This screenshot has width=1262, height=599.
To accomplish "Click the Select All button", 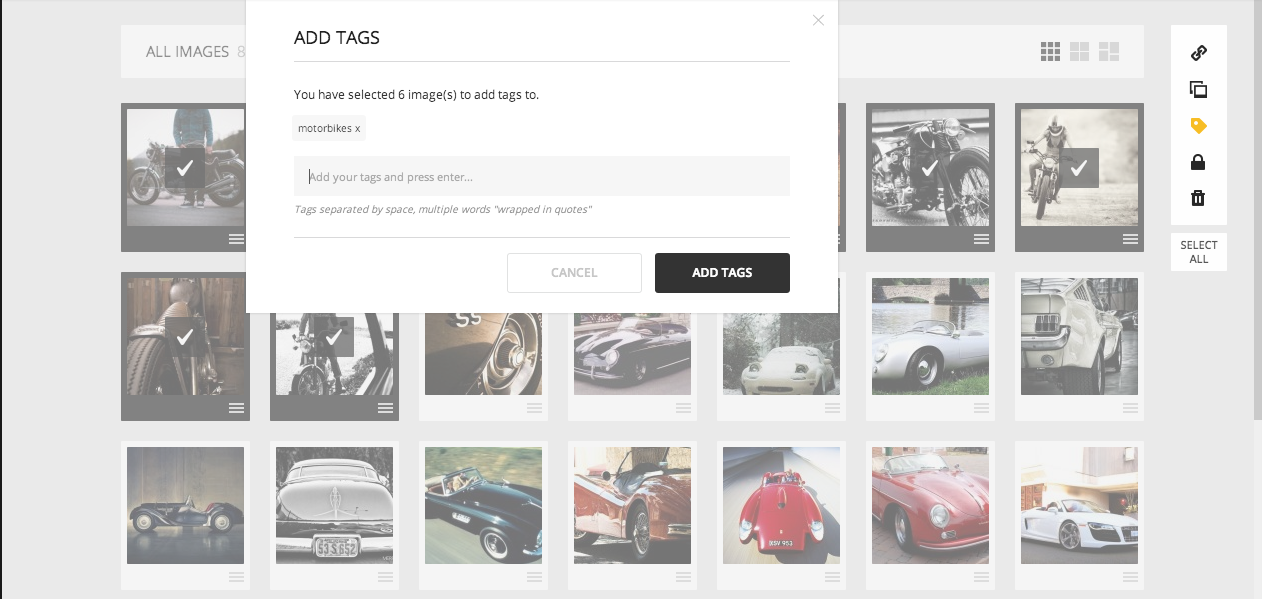I will pyautogui.click(x=1198, y=252).
